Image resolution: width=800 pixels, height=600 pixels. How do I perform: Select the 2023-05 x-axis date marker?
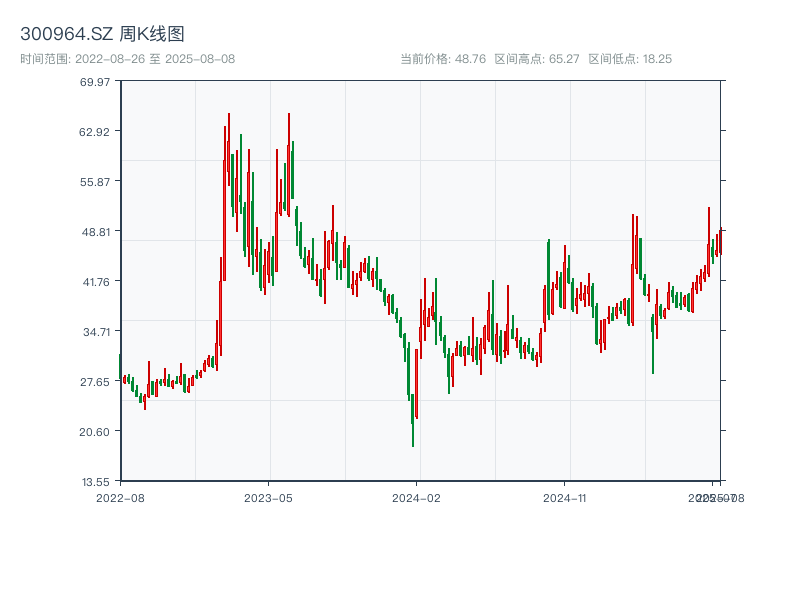[x=268, y=497]
